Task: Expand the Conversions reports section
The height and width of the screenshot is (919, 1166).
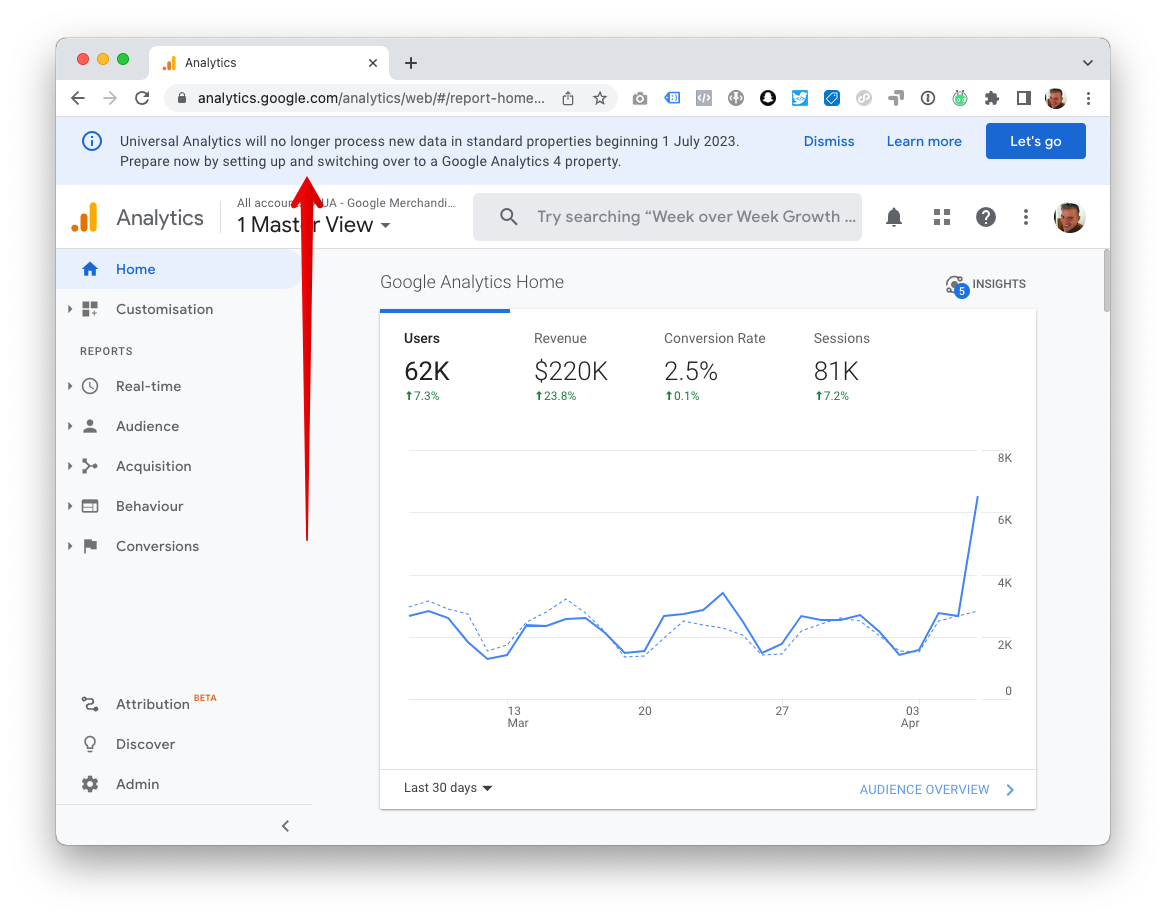Action: (x=70, y=546)
